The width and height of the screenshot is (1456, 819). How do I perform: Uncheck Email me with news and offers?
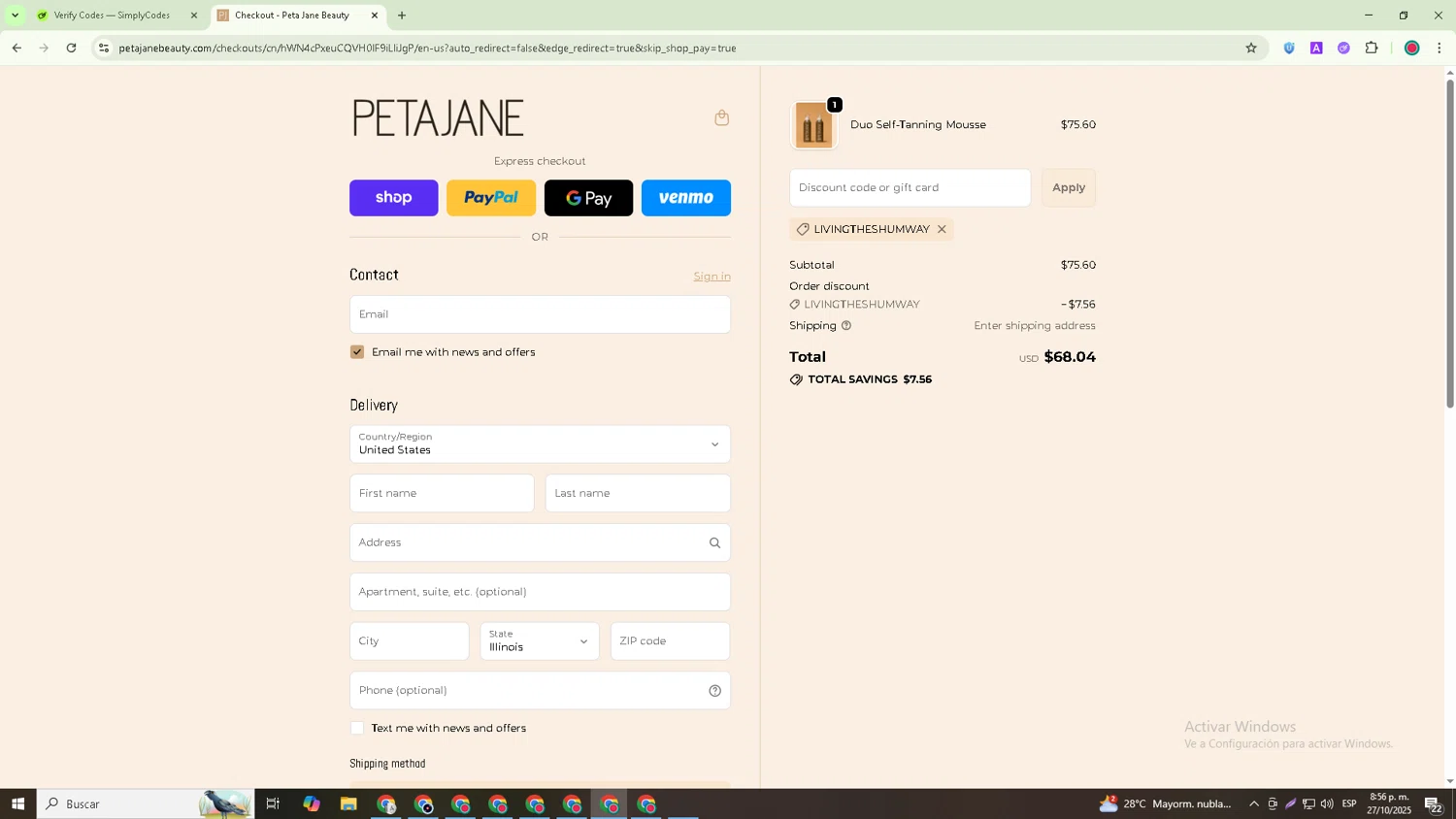pyautogui.click(x=357, y=352)
